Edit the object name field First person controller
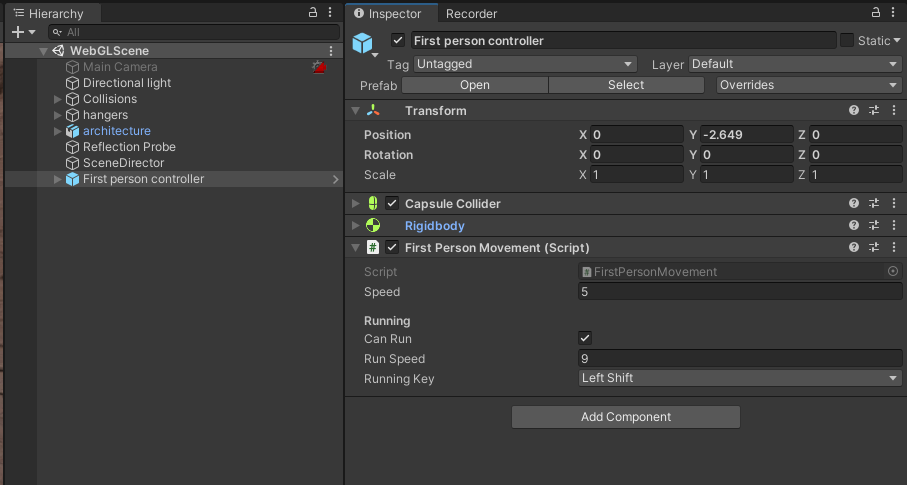This screenshot has width=907, height=485. [624, 41]
